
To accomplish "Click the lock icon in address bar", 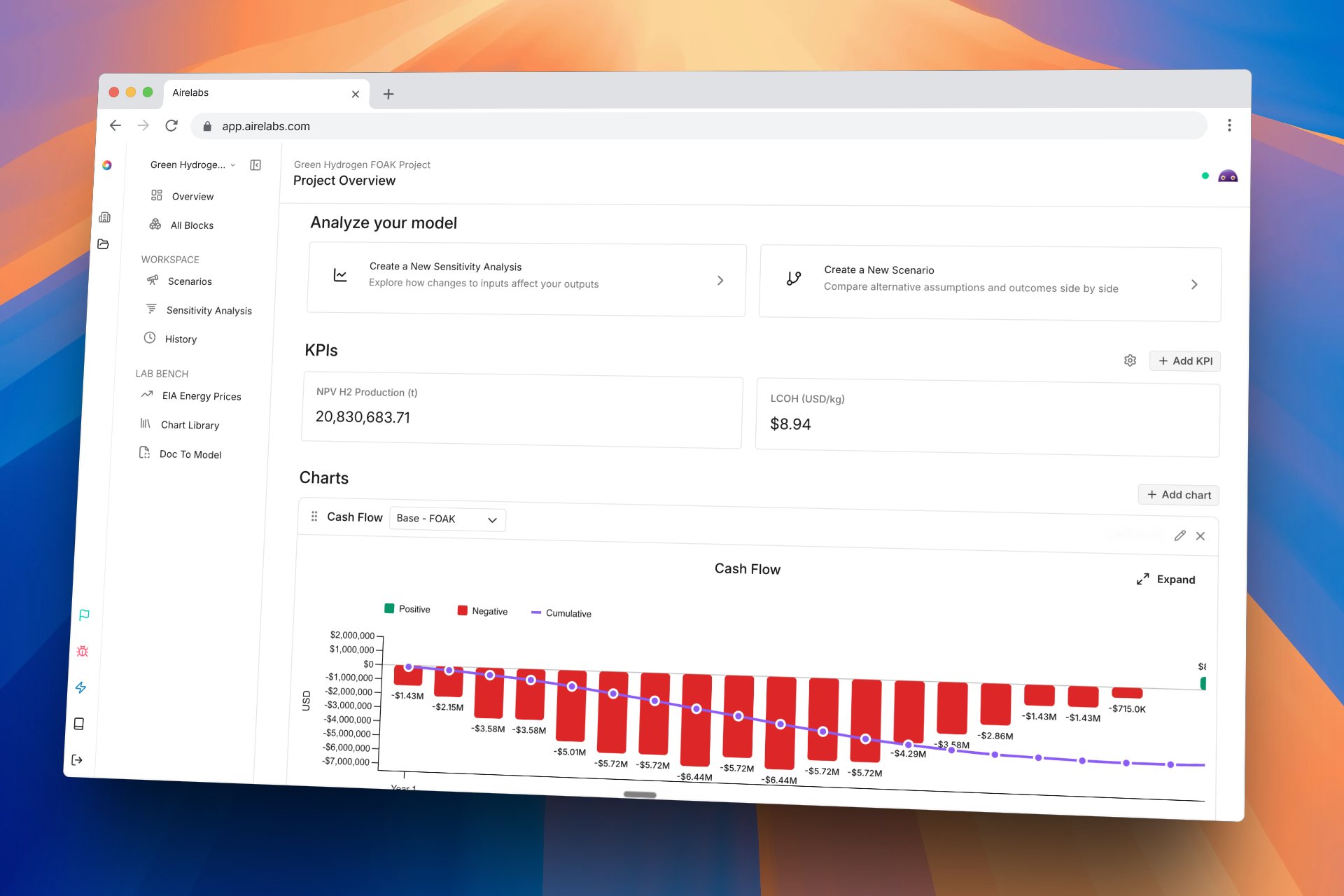I will point(207,126).
